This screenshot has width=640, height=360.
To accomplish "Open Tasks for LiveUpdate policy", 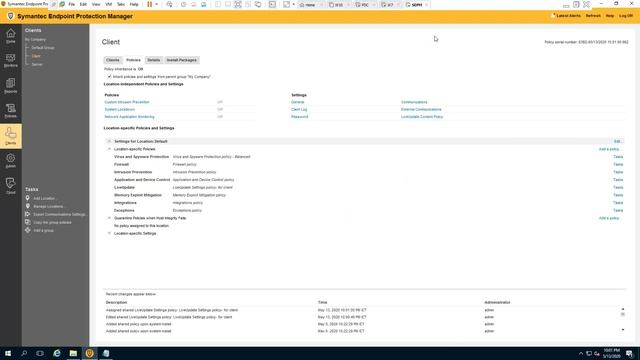I will click(618, 187).
